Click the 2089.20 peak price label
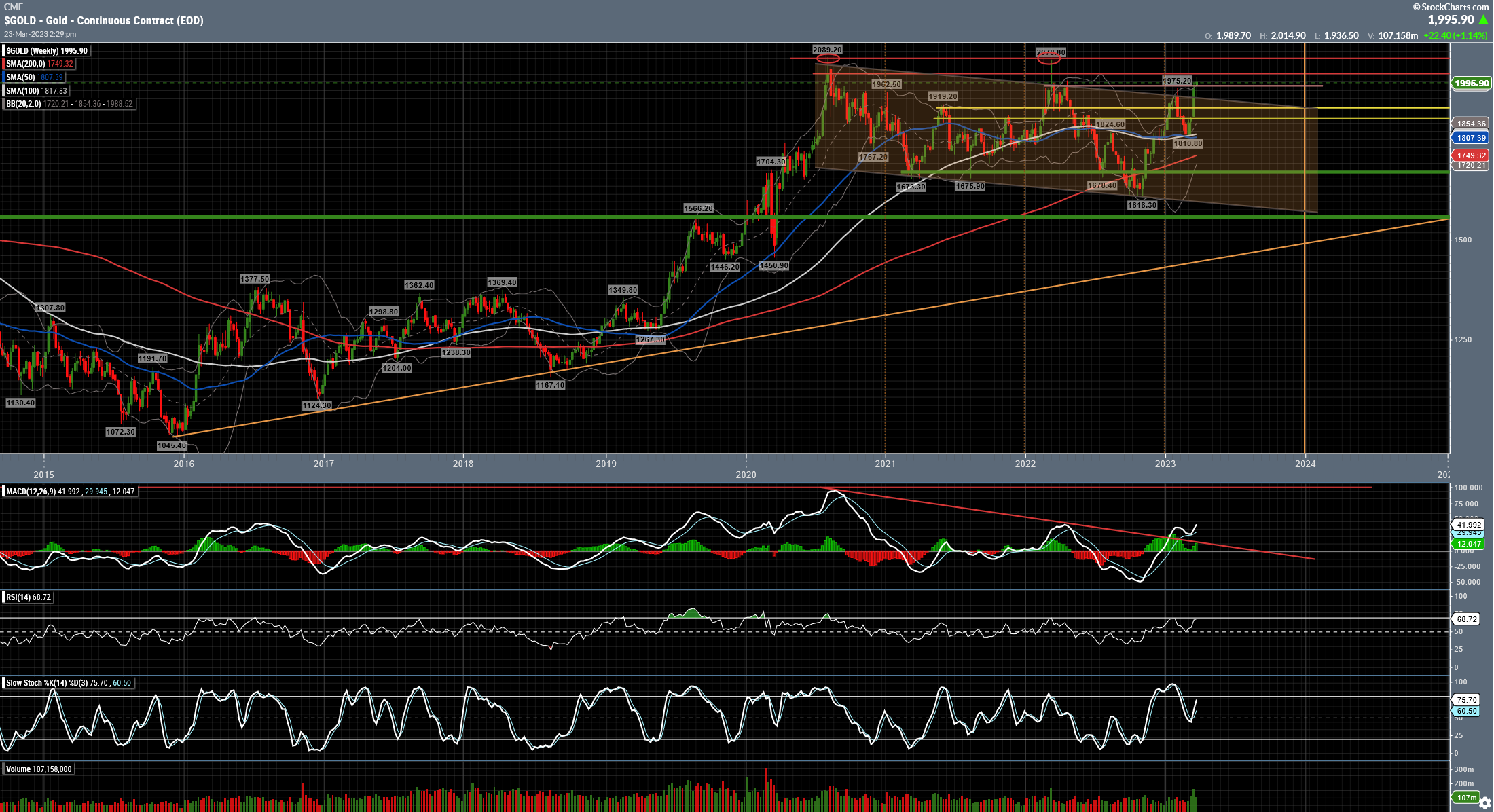1494x812 pixels. click(x=827, y=50)
